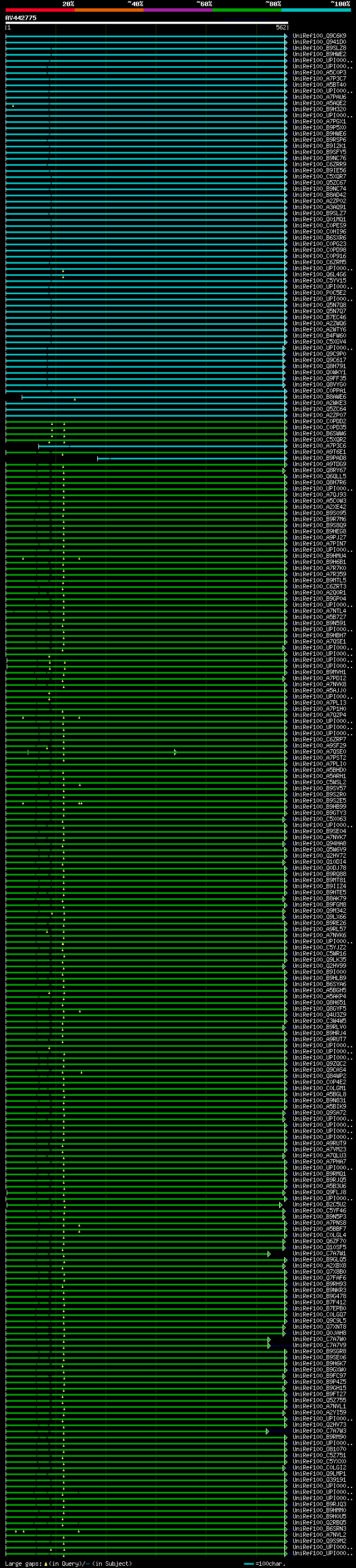Open entry UniRef100_Q9FF35

click(x=319, y=378)
